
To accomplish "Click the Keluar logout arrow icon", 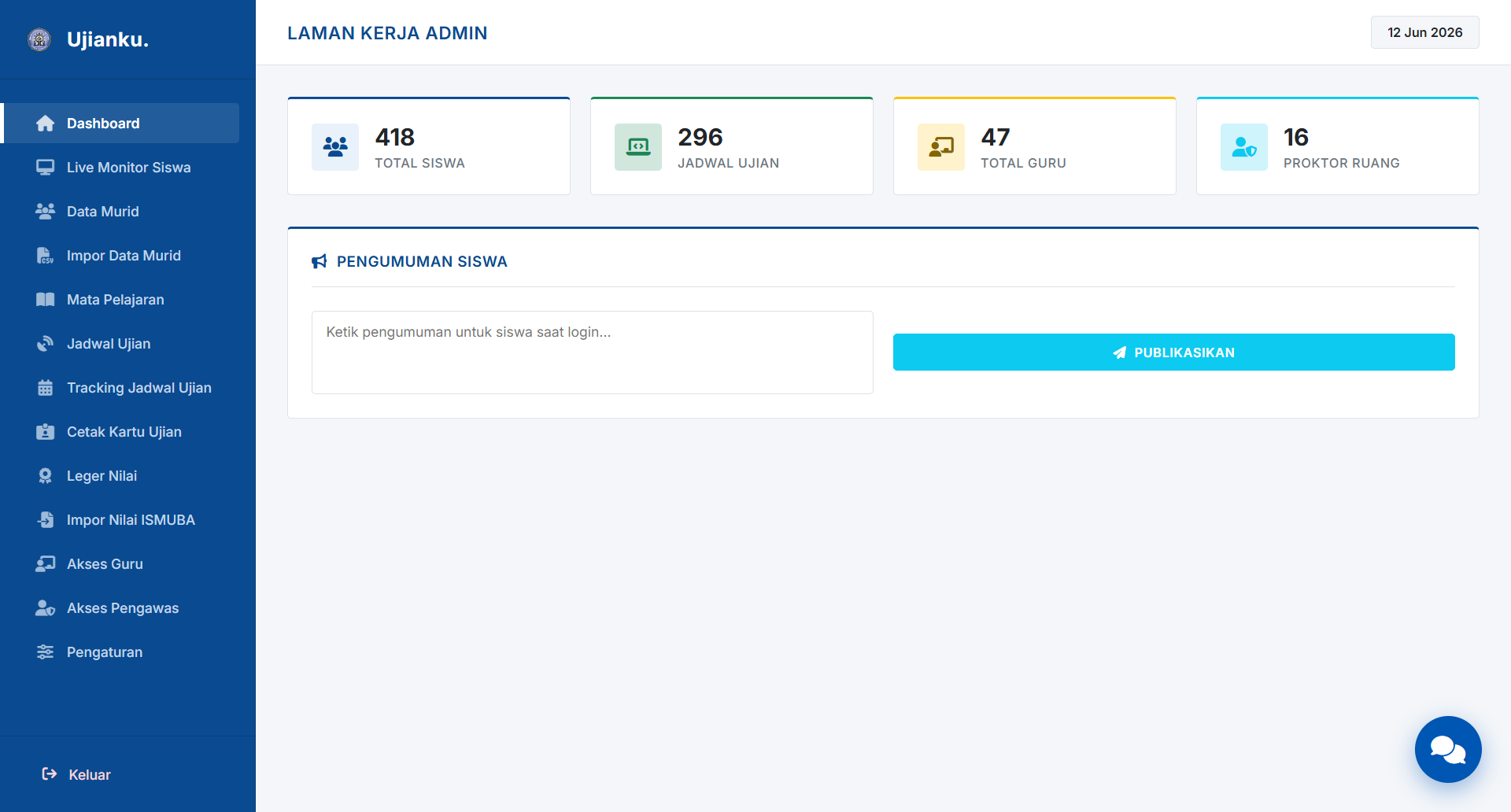I will 50,774.
